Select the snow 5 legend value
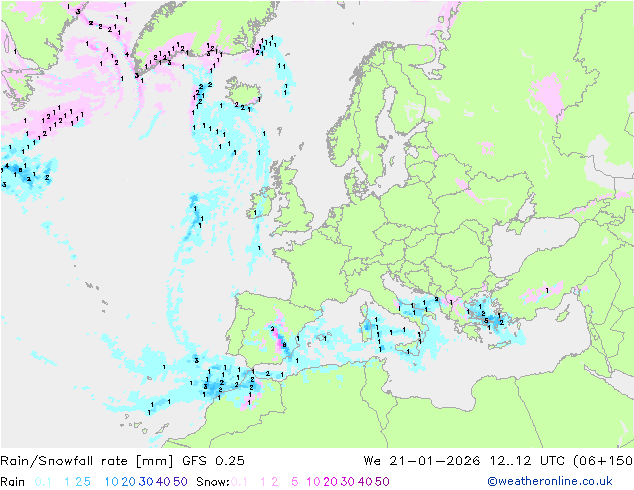Viewport: 634px width, 490px height. point(295,482)
